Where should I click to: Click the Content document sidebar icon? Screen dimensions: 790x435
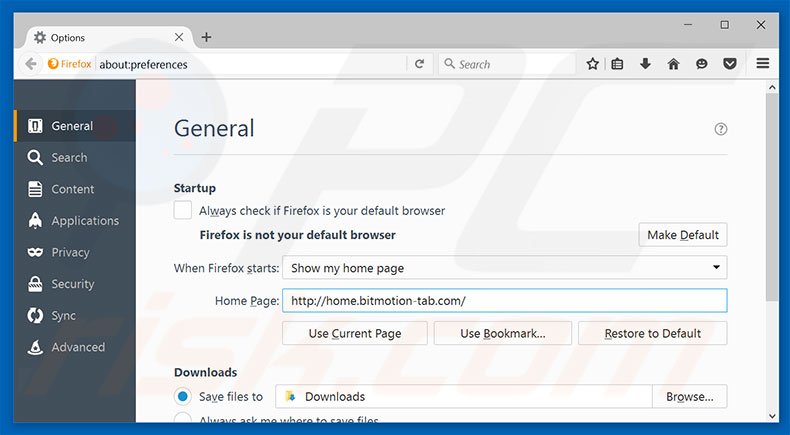click(x=35, y=189)
